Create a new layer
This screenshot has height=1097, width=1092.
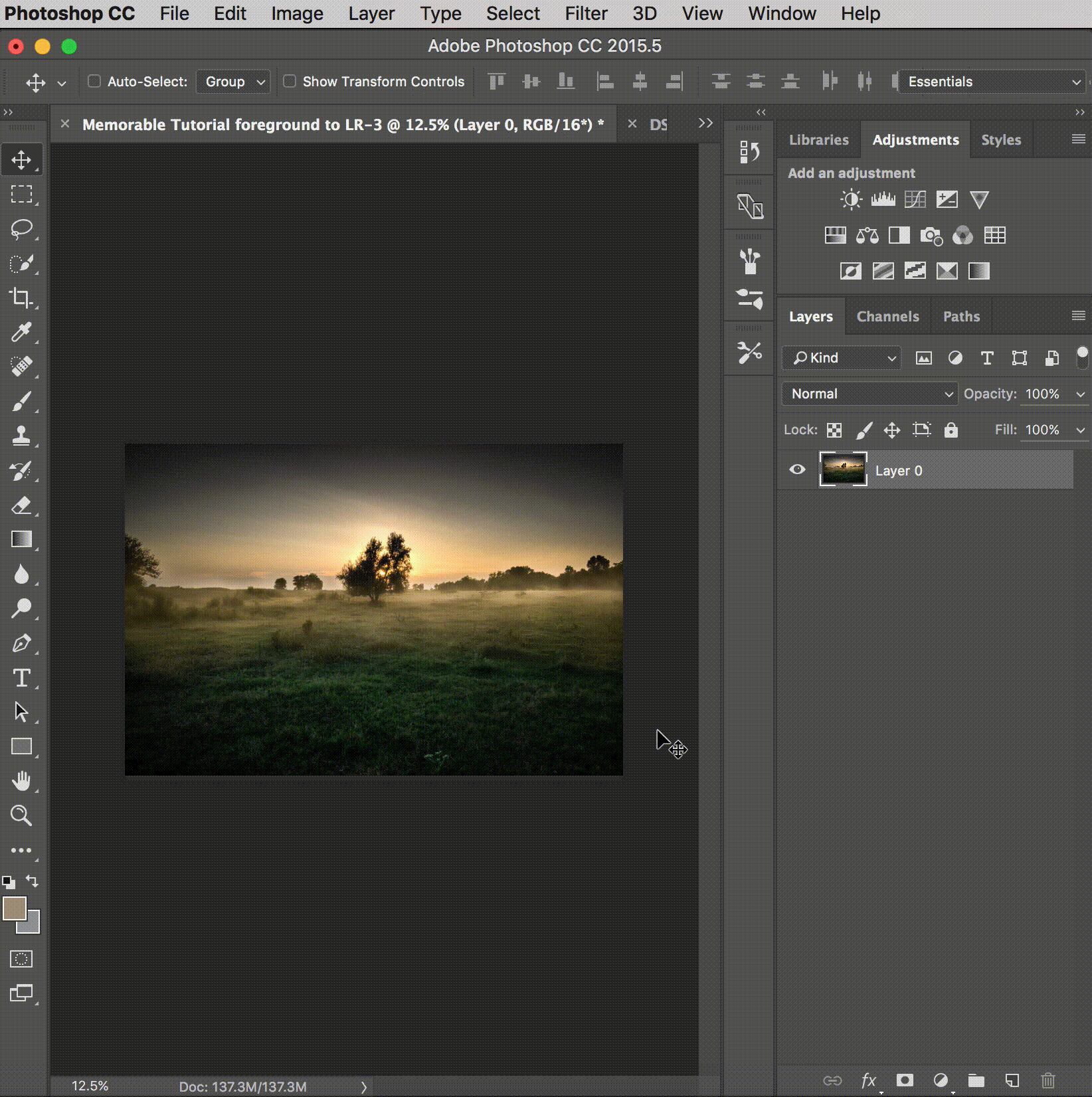click(x=1012, y=1080)
